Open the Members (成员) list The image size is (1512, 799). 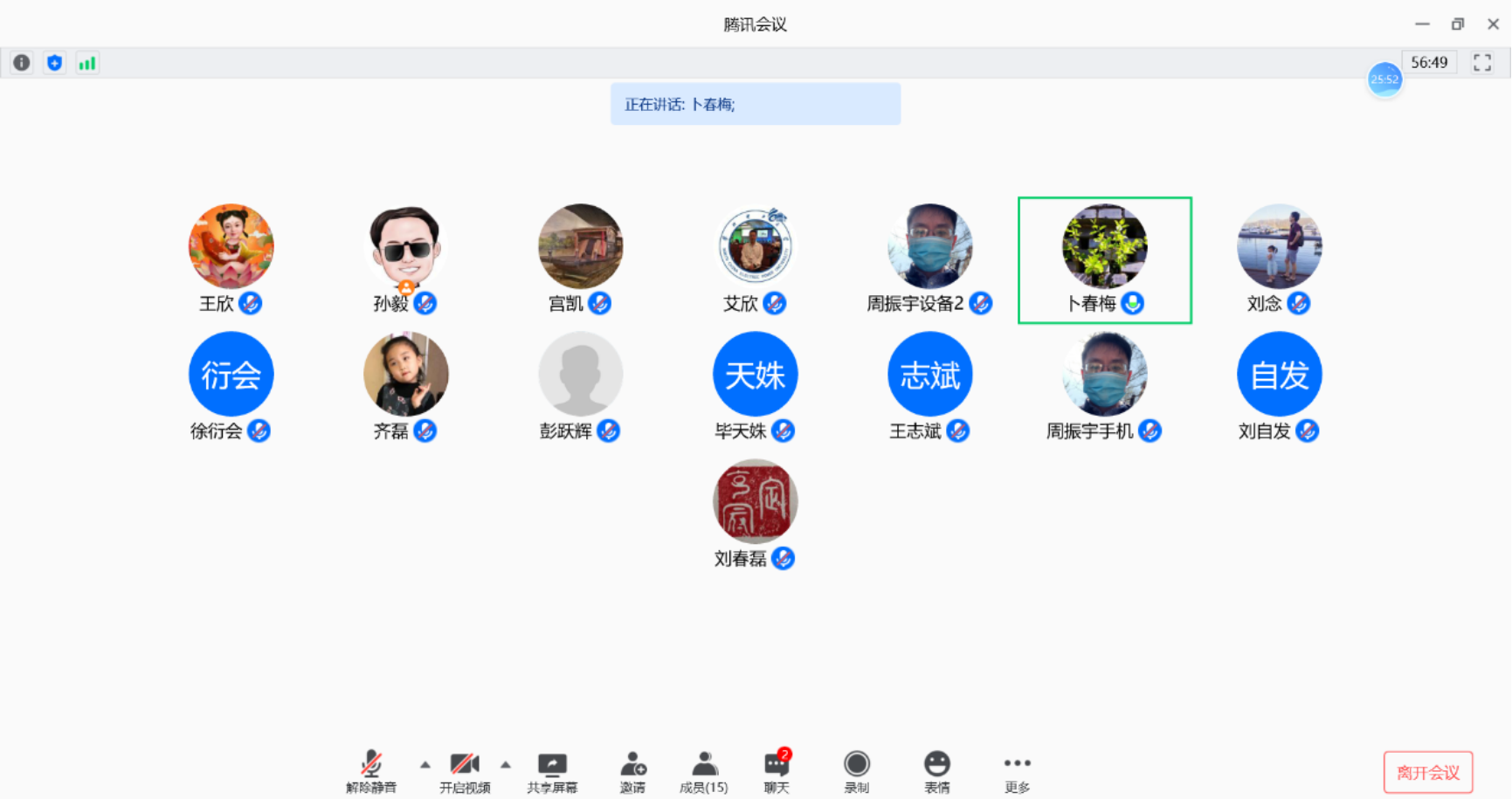[704, 772]
